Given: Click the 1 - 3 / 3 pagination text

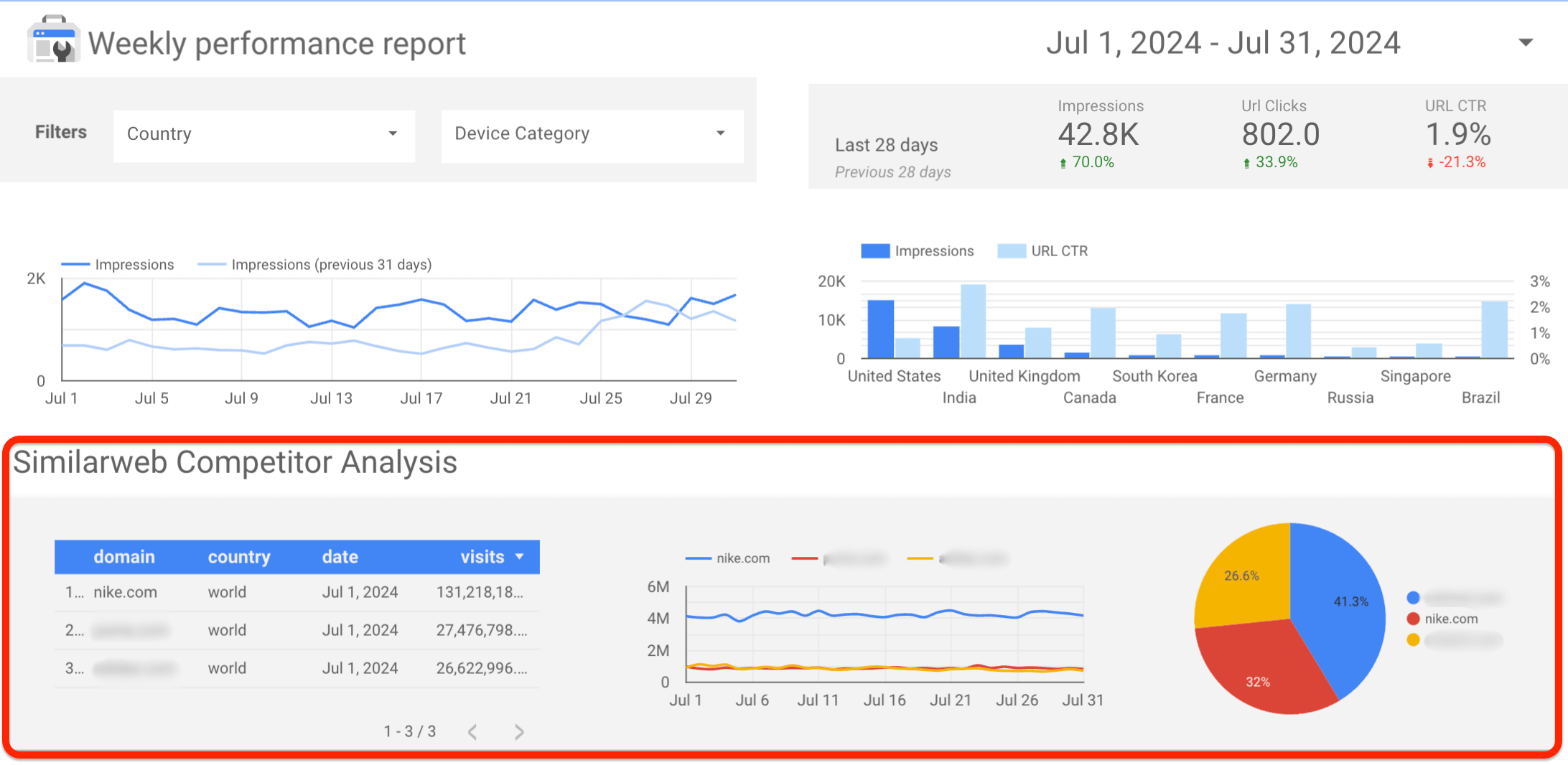Looking at the screenshot, I should point(409,731).
